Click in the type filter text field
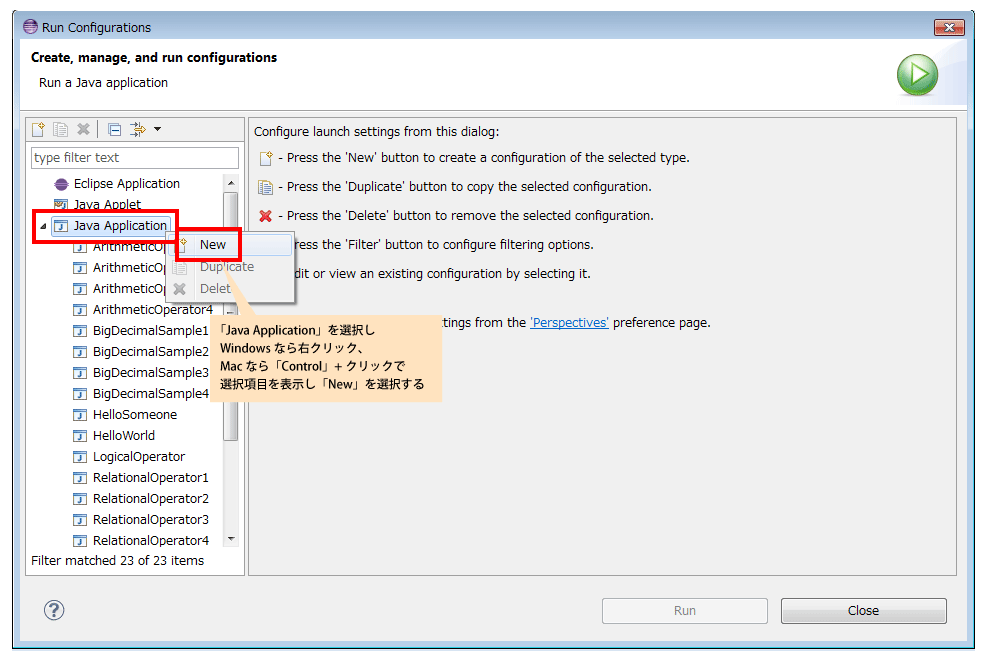Image resolution: width=985 pixels, height=661 pixels. (134, 158)
